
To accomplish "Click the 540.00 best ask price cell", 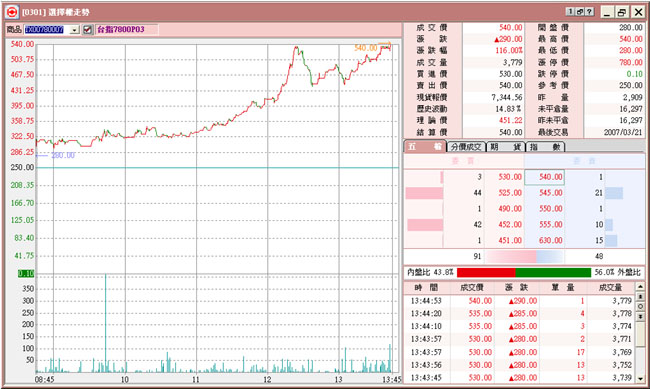I will point(544,177).
